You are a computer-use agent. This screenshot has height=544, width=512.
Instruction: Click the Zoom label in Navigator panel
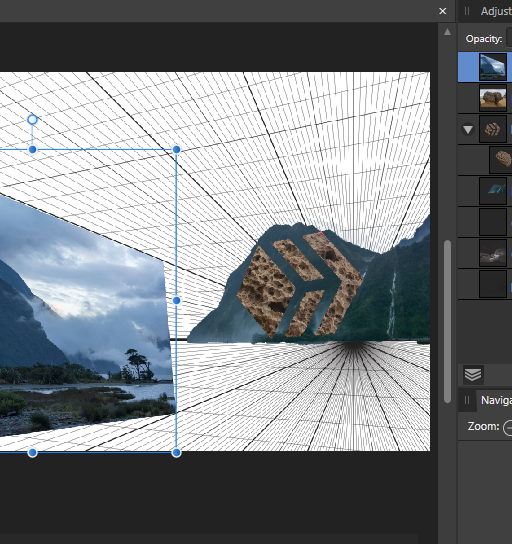tap(483, 426)
